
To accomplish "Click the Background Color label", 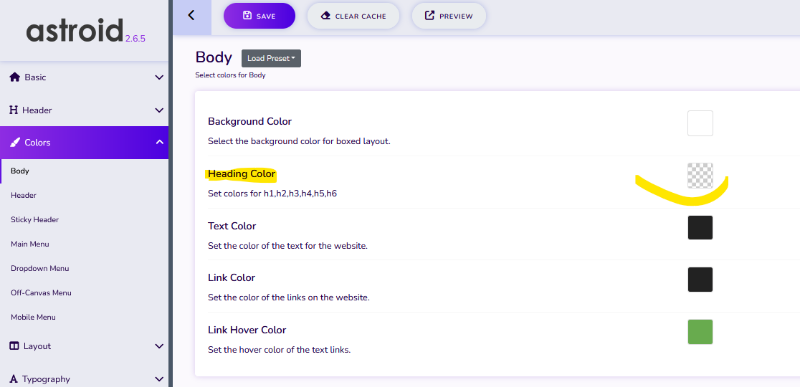I will [x=249, y=122].
